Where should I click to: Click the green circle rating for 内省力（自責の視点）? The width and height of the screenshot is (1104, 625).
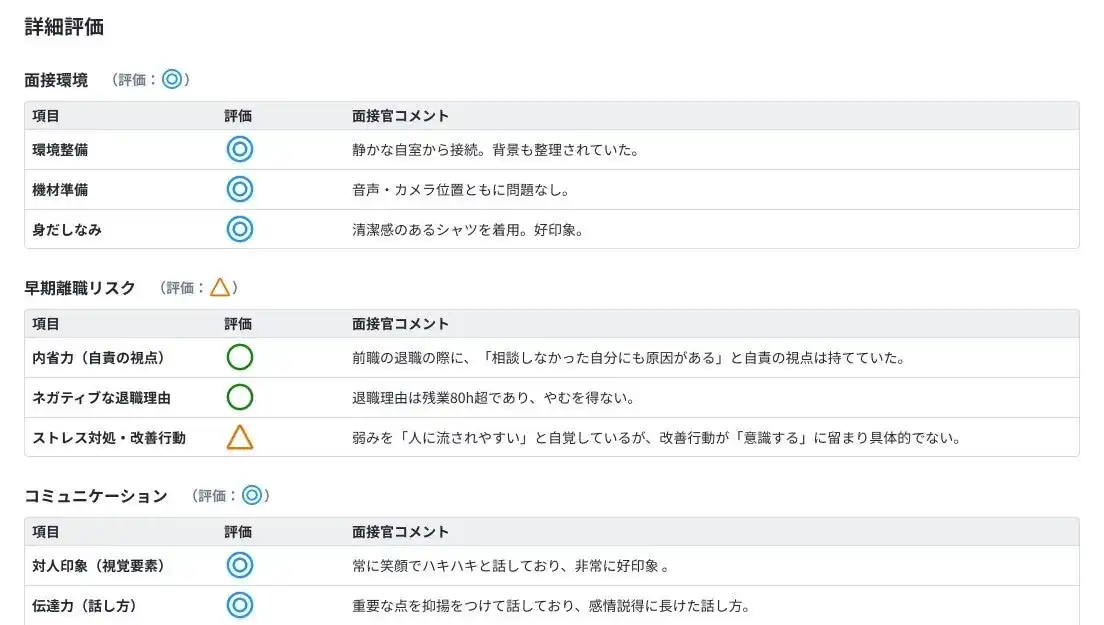[239, 357]
